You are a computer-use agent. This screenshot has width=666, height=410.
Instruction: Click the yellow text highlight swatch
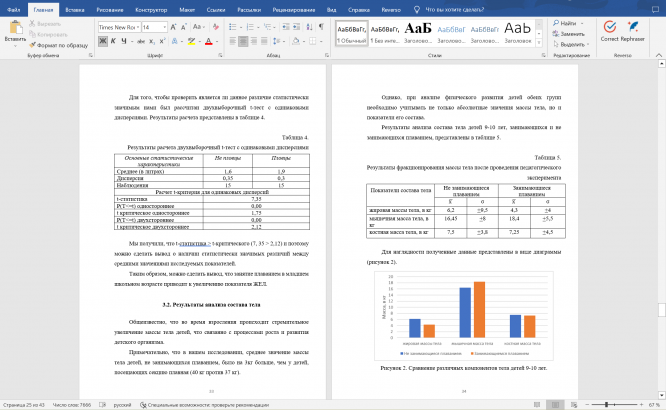[192, 41]
